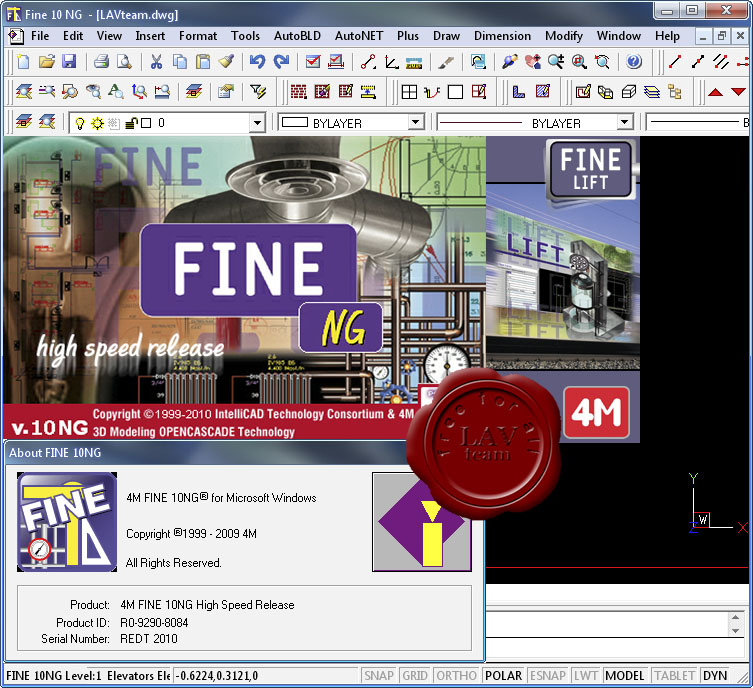Screen dimensions: 753x688
Task: Open the lineweight selector box
Action: (x=698, y=122)
